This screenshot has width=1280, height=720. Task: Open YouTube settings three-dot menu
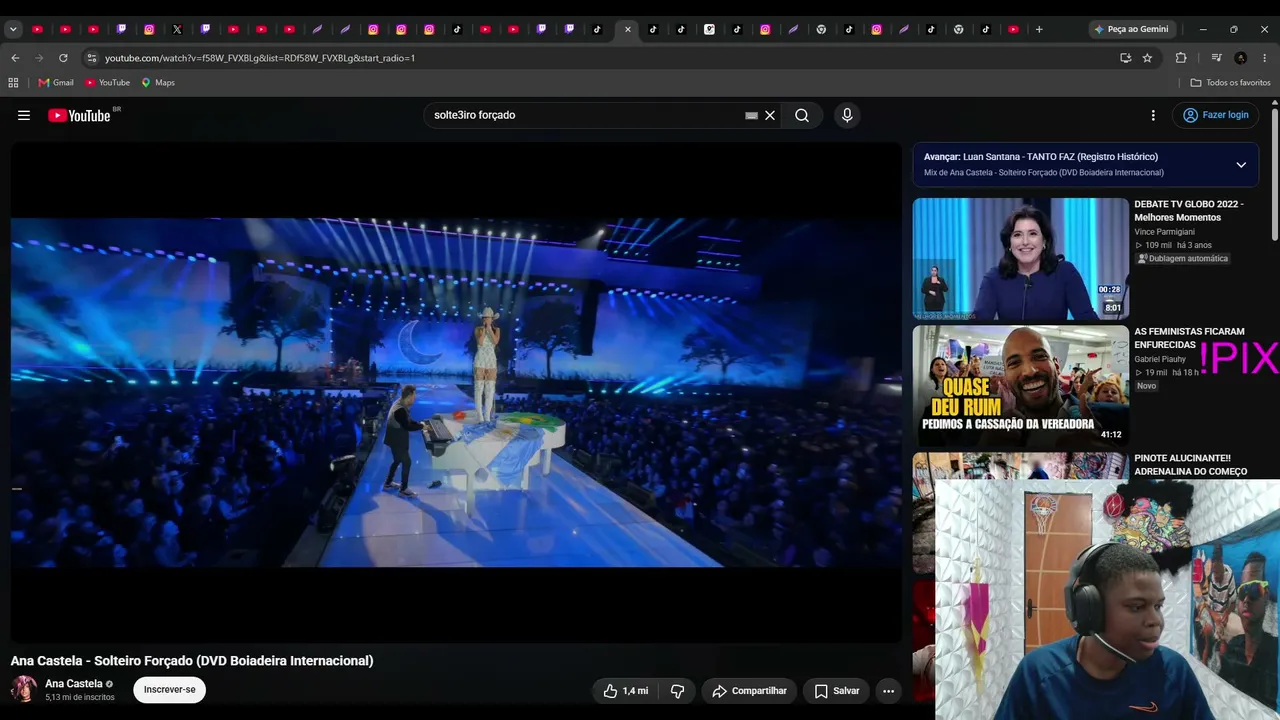tap(1153, 115)
